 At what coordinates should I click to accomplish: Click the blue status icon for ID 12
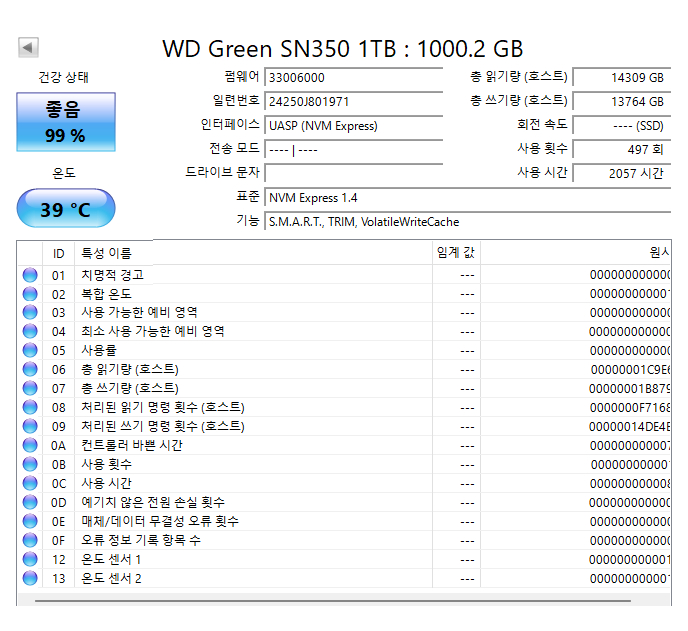[30, 559]
